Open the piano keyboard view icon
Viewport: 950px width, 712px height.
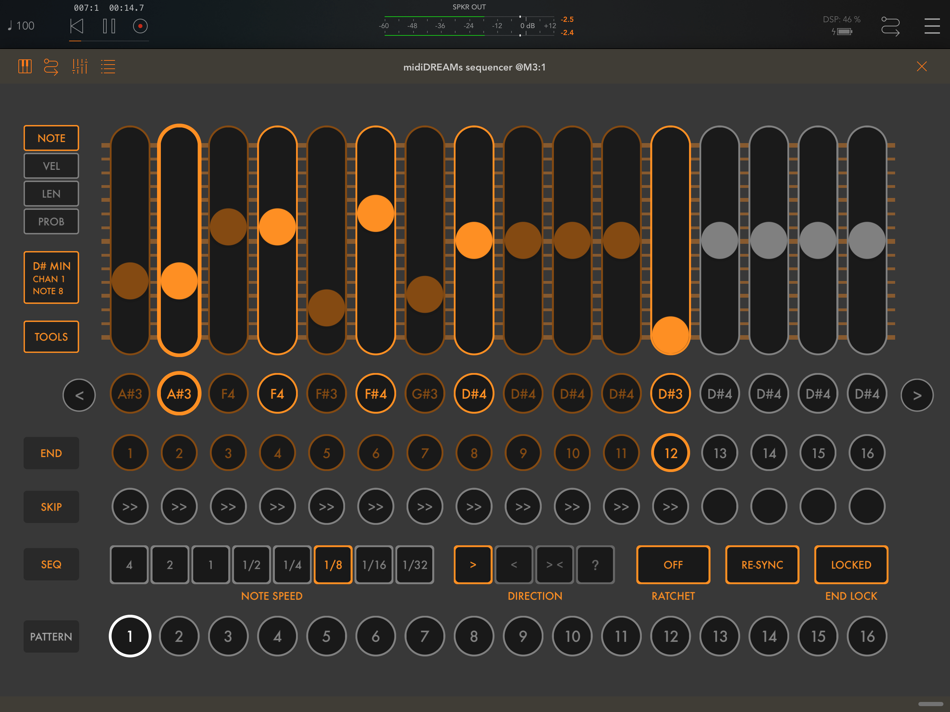click(x=25, y=67)
